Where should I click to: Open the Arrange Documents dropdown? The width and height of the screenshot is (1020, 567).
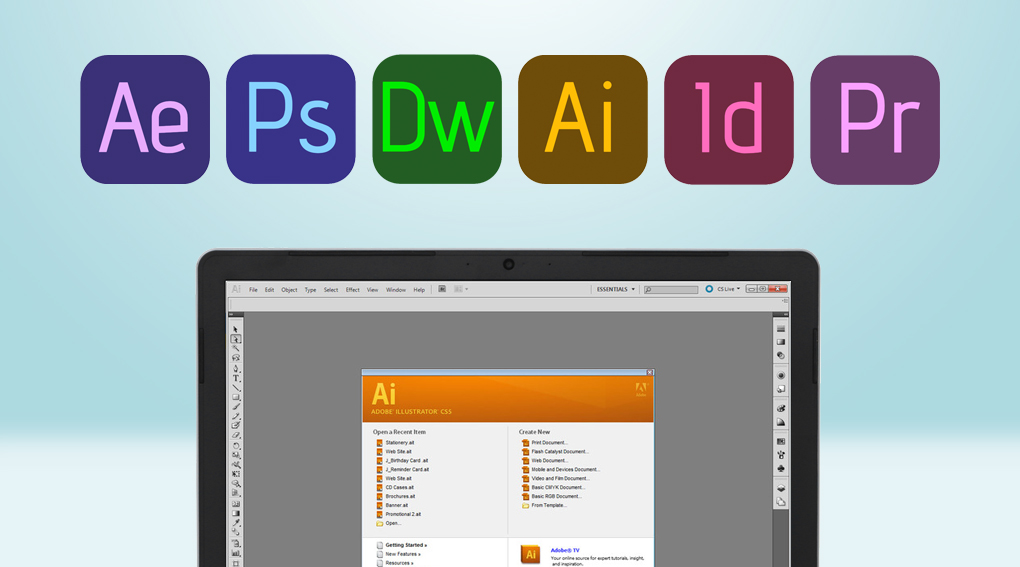461,289
